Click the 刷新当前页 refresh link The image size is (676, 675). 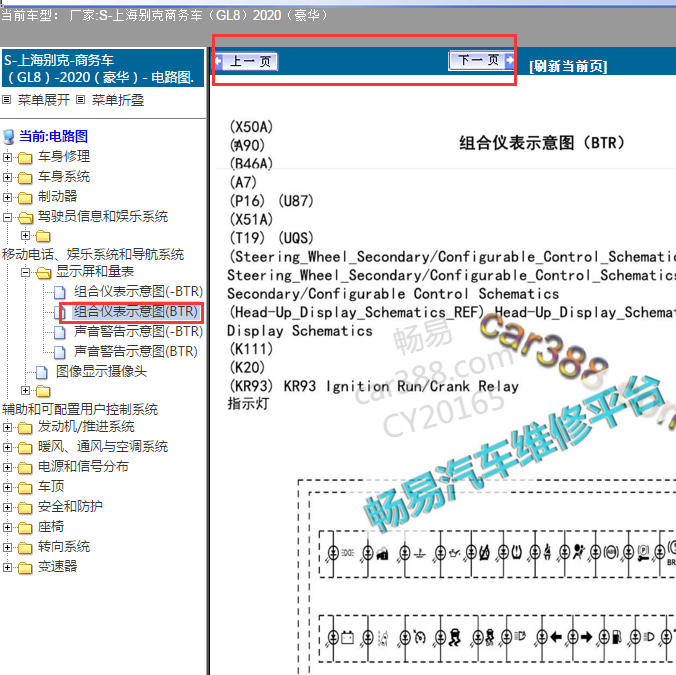click(x=568, y=66)
